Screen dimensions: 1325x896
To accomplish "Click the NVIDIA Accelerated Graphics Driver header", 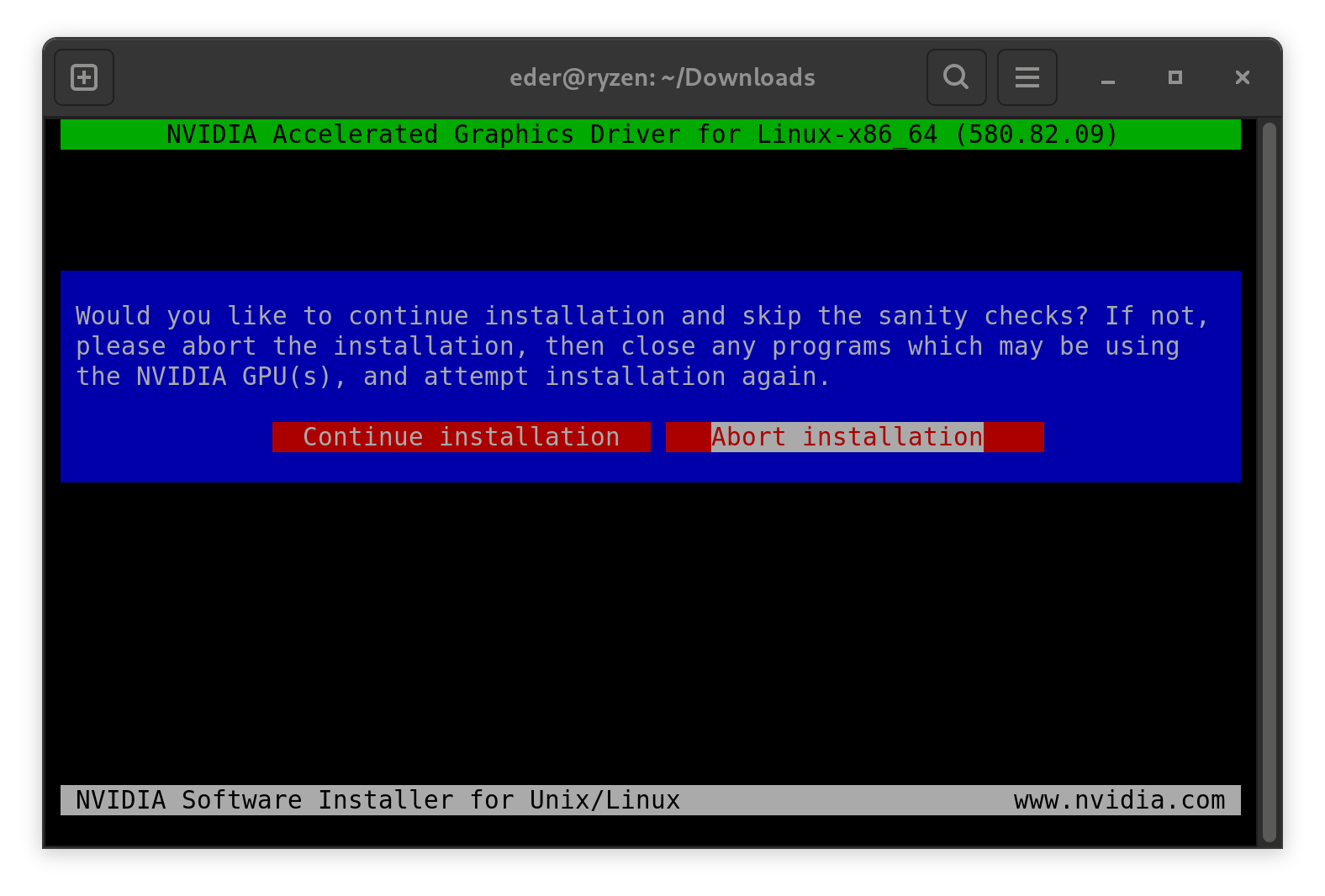I will point(651,134).
